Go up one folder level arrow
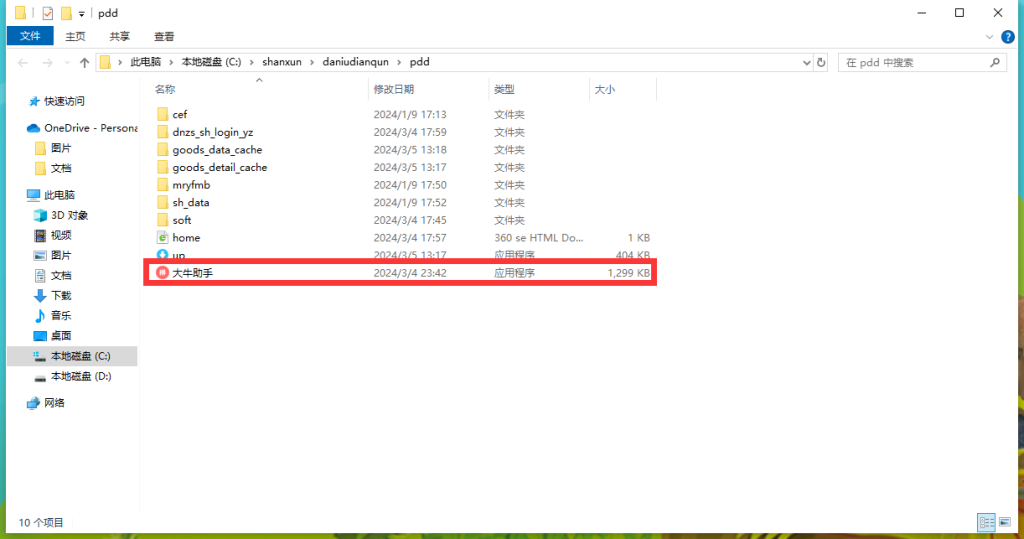The height and width of the screenshot is (539, 1024). 84,63
